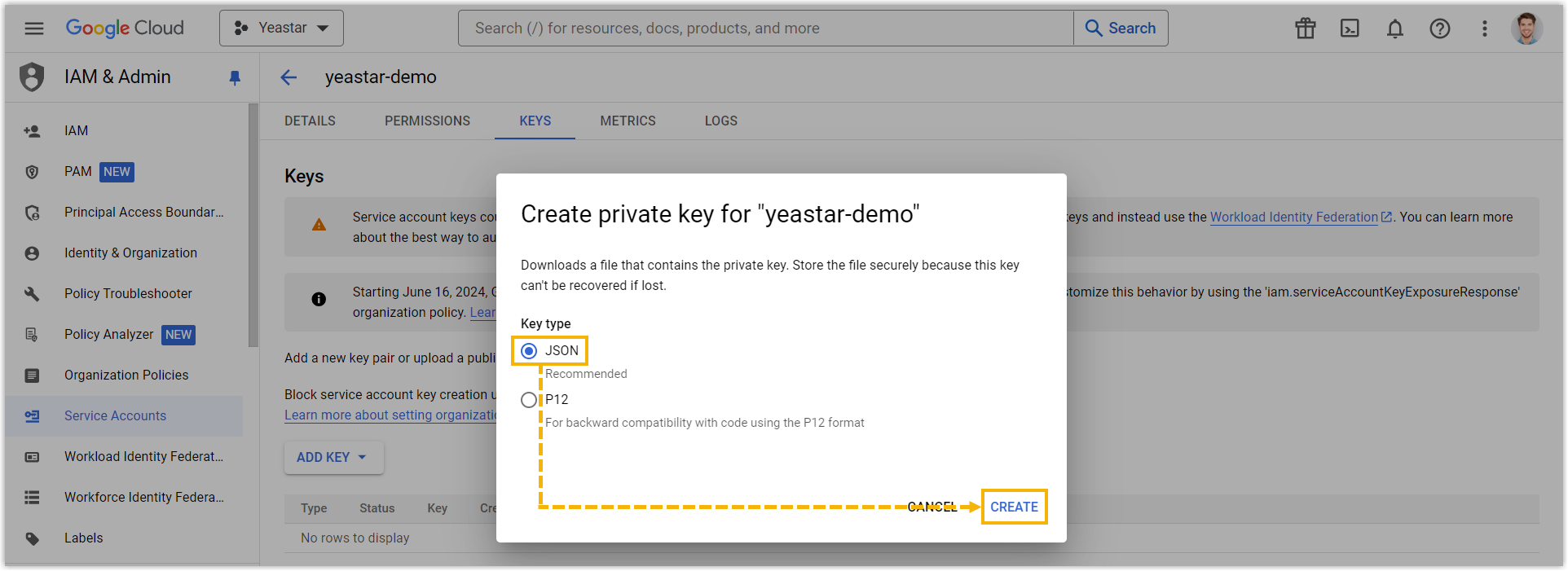Expand the ADD KEY dropdown
The width and height of the screenshot is (1568, 571).
click(x=333, y=458)
